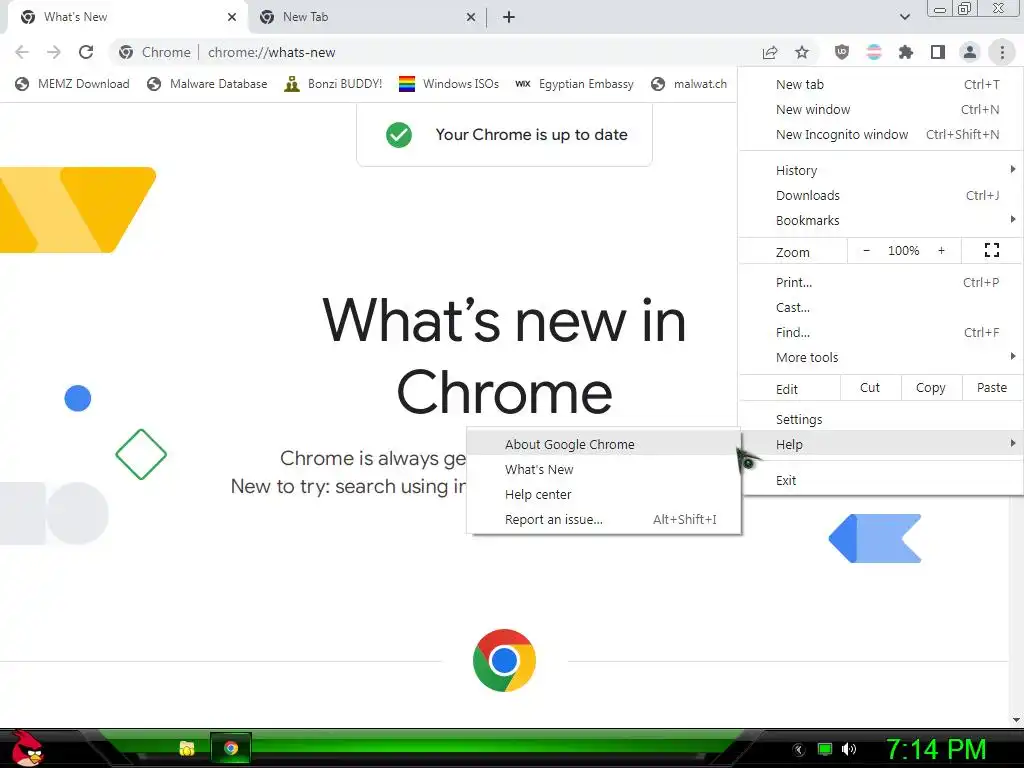
Task: Click Copy in the Edit row
Action: tap(931, 388)
